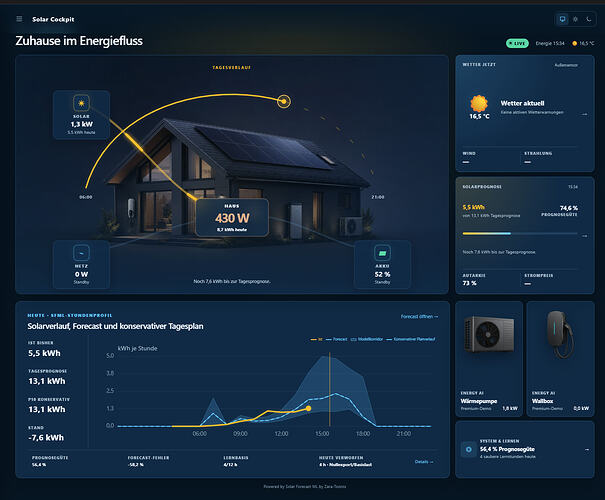The width and height of the screenshot is (605, 500).
Task: Click the Akku battery icon
Action: (382, 253)
